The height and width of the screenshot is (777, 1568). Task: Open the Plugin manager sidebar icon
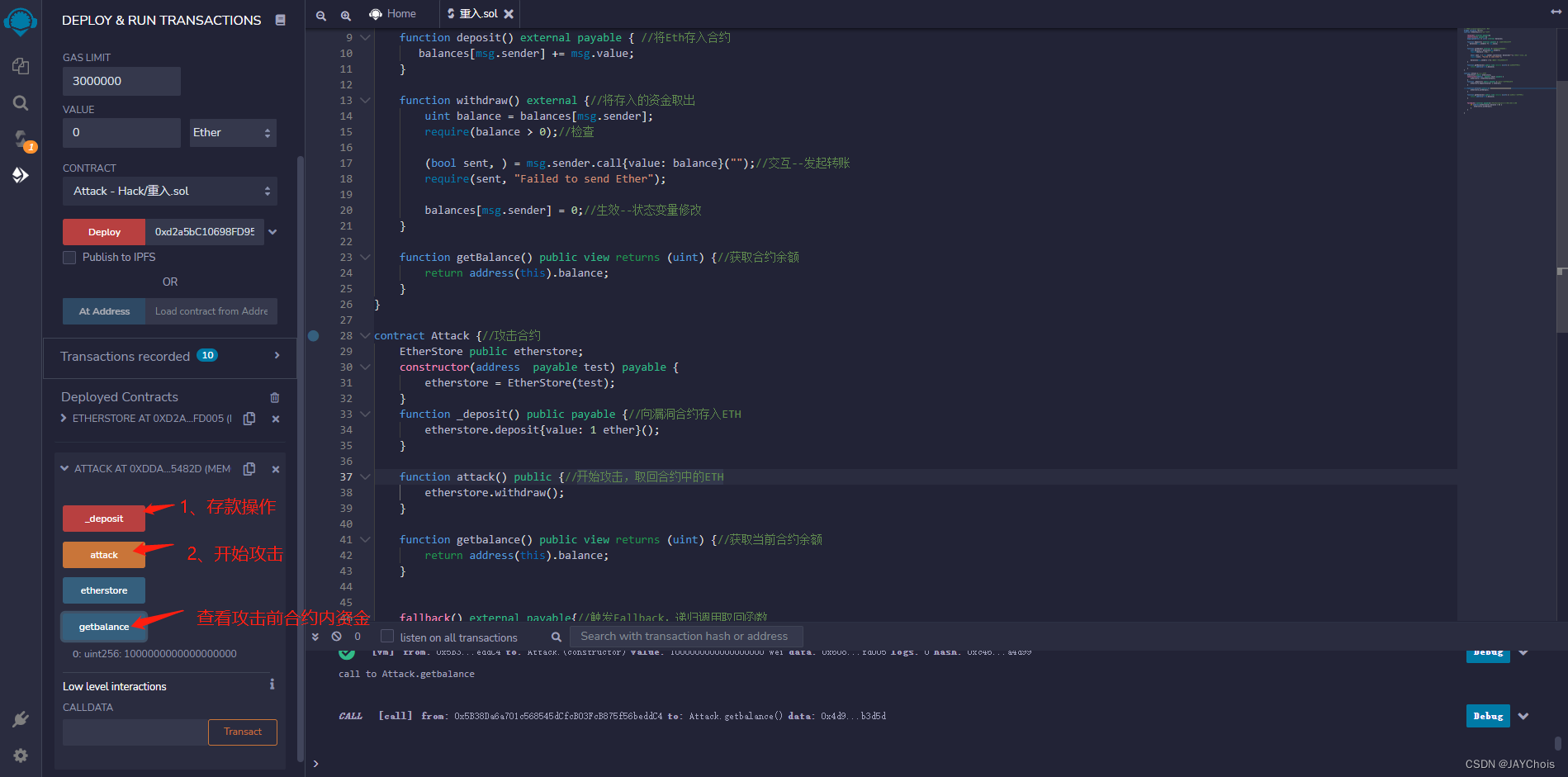(x=21, y=719)
